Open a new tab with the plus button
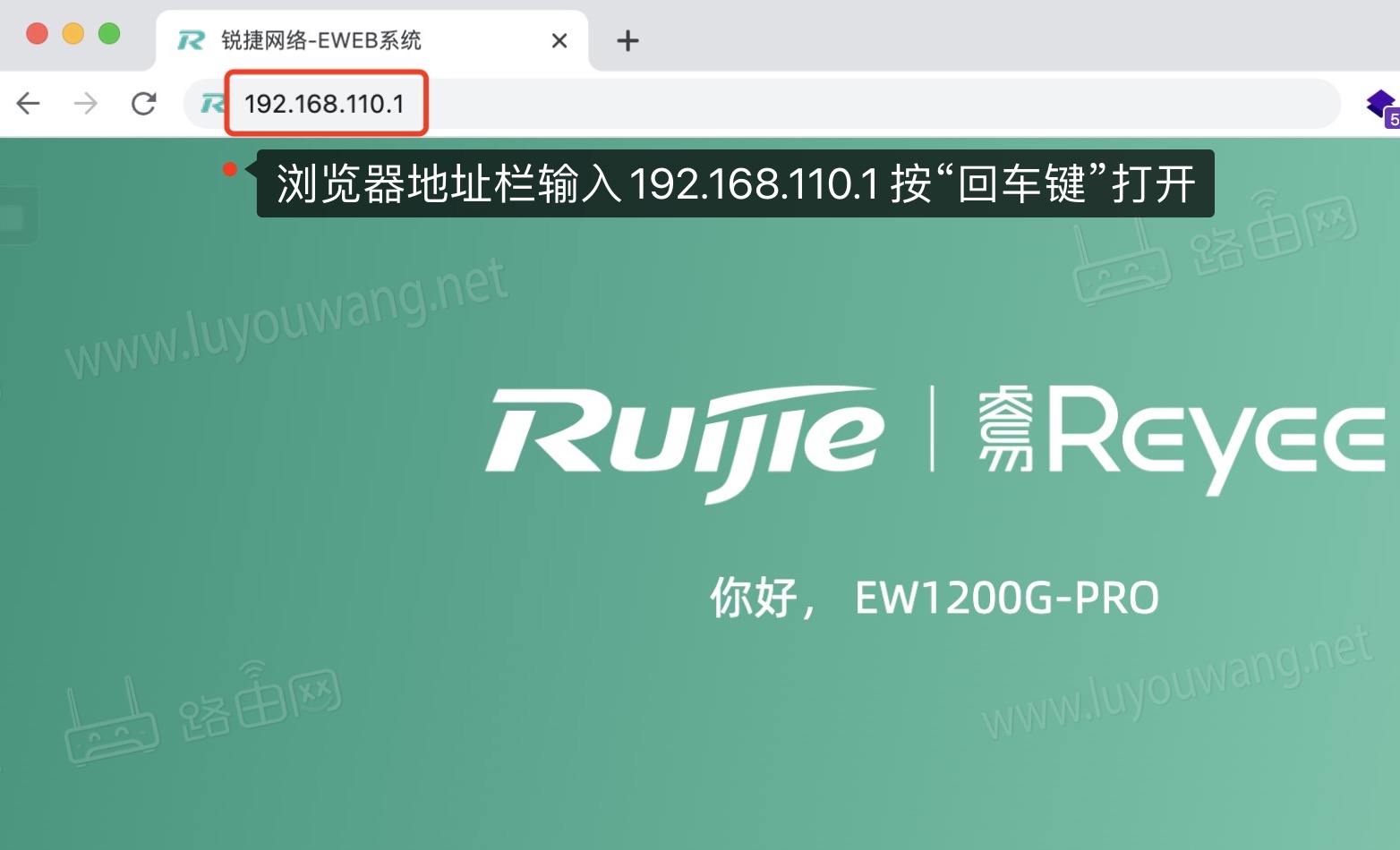Viewport: 1400px width, 850px height. pyautogui.click(x=627, y=40)
